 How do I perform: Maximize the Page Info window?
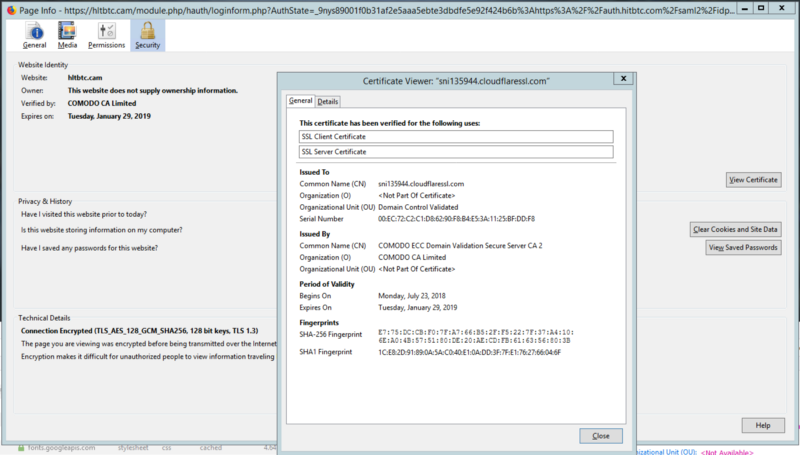[x=761, y=8]
